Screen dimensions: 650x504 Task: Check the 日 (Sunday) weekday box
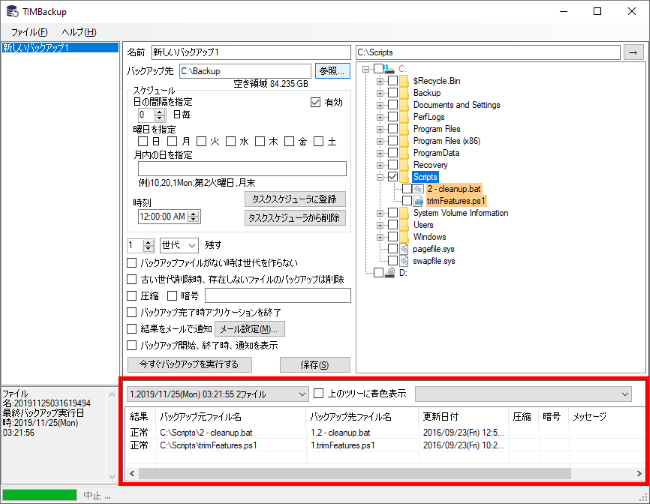[x=143, y=141]
